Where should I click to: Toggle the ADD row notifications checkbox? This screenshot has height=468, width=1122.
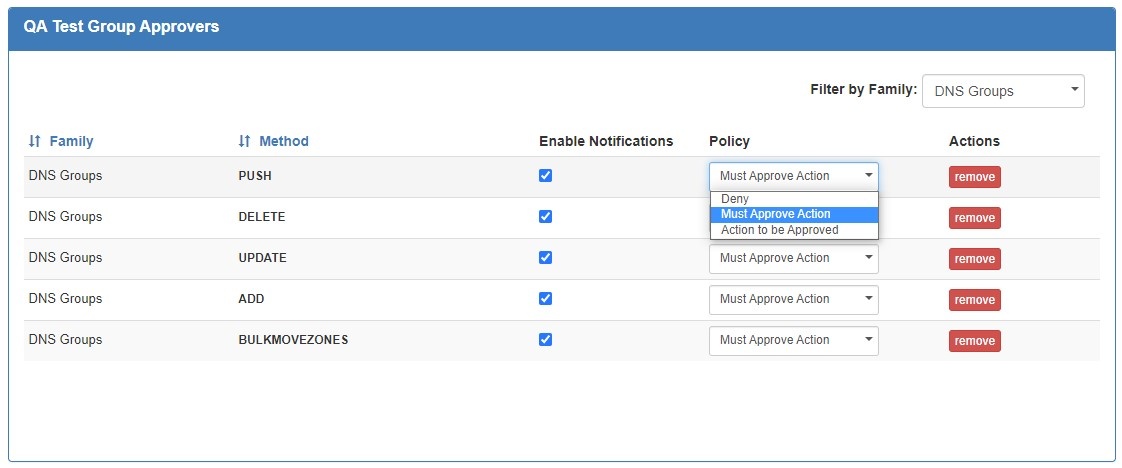[545, 299]
